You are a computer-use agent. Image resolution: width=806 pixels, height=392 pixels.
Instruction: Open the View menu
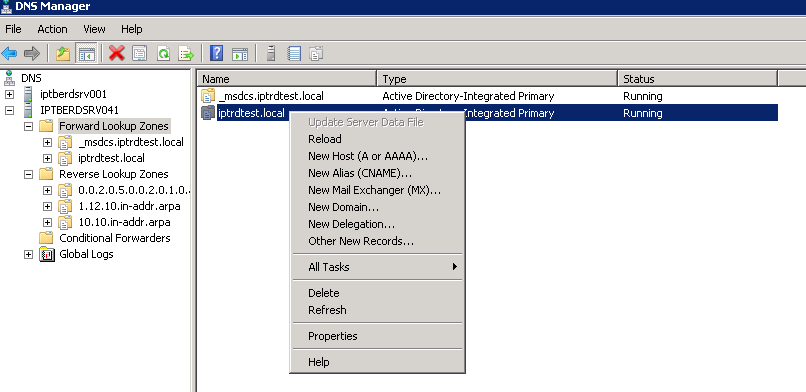(94, 29)
